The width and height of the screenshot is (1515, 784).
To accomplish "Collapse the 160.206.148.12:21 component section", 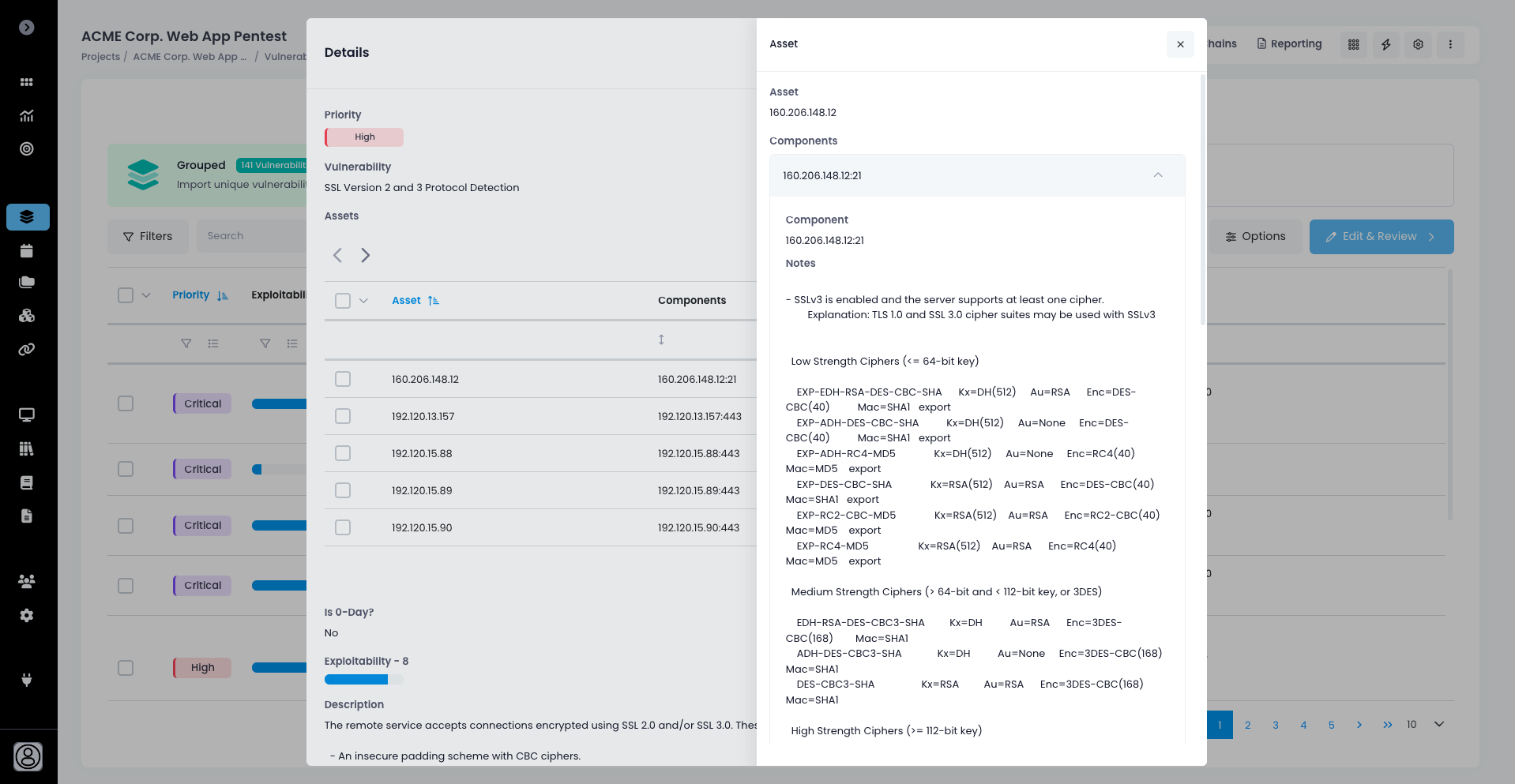I will pos(1157,175).
